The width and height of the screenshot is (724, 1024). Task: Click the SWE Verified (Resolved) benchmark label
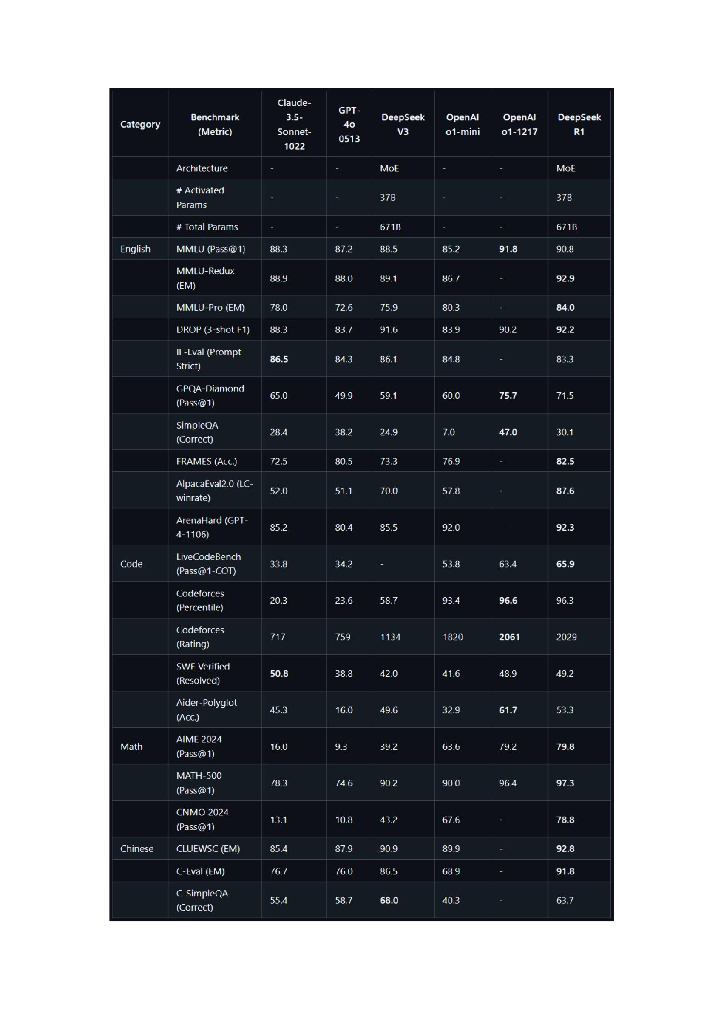[203, 673]
